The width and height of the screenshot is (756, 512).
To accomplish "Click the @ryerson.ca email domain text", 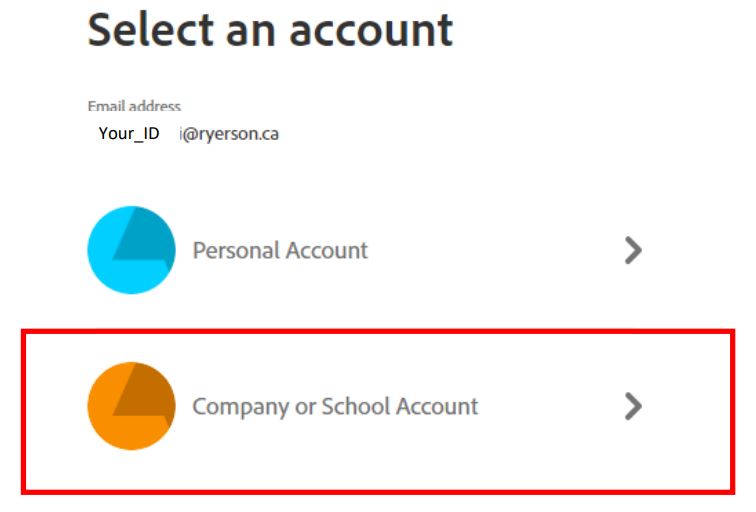I will (230, 133).
